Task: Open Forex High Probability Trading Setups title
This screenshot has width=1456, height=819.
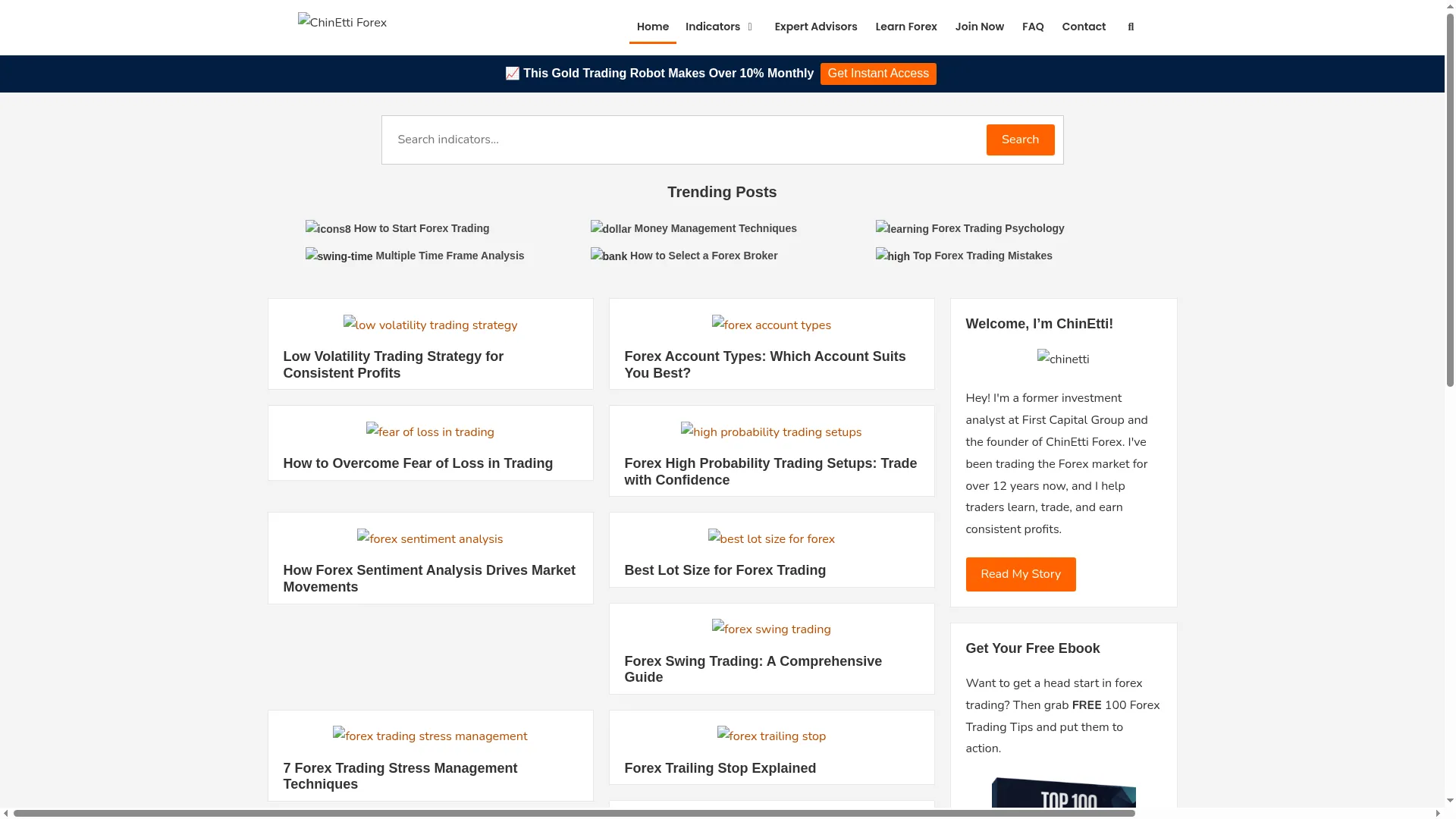Action: point(770,472)
